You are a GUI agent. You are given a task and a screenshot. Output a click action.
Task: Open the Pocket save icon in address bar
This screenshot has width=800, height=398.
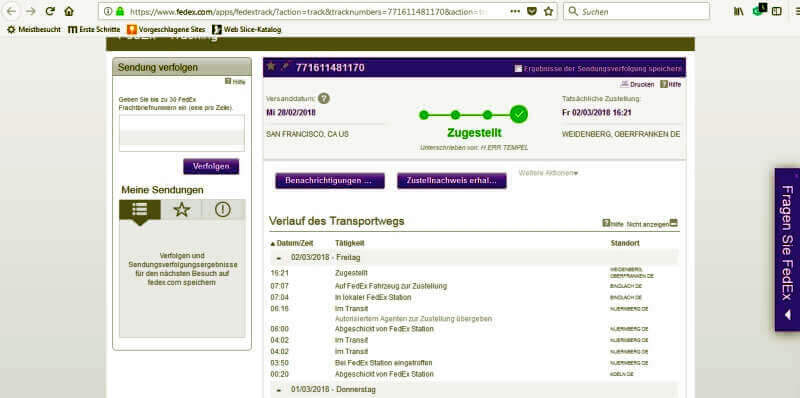pyautogui.click(x=532, y=11)
